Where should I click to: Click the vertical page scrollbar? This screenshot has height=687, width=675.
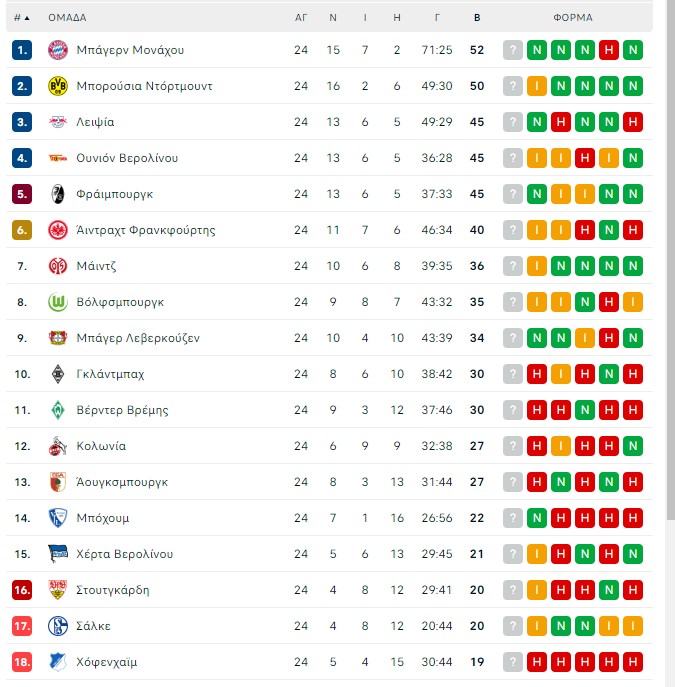(x=671, y=261)
